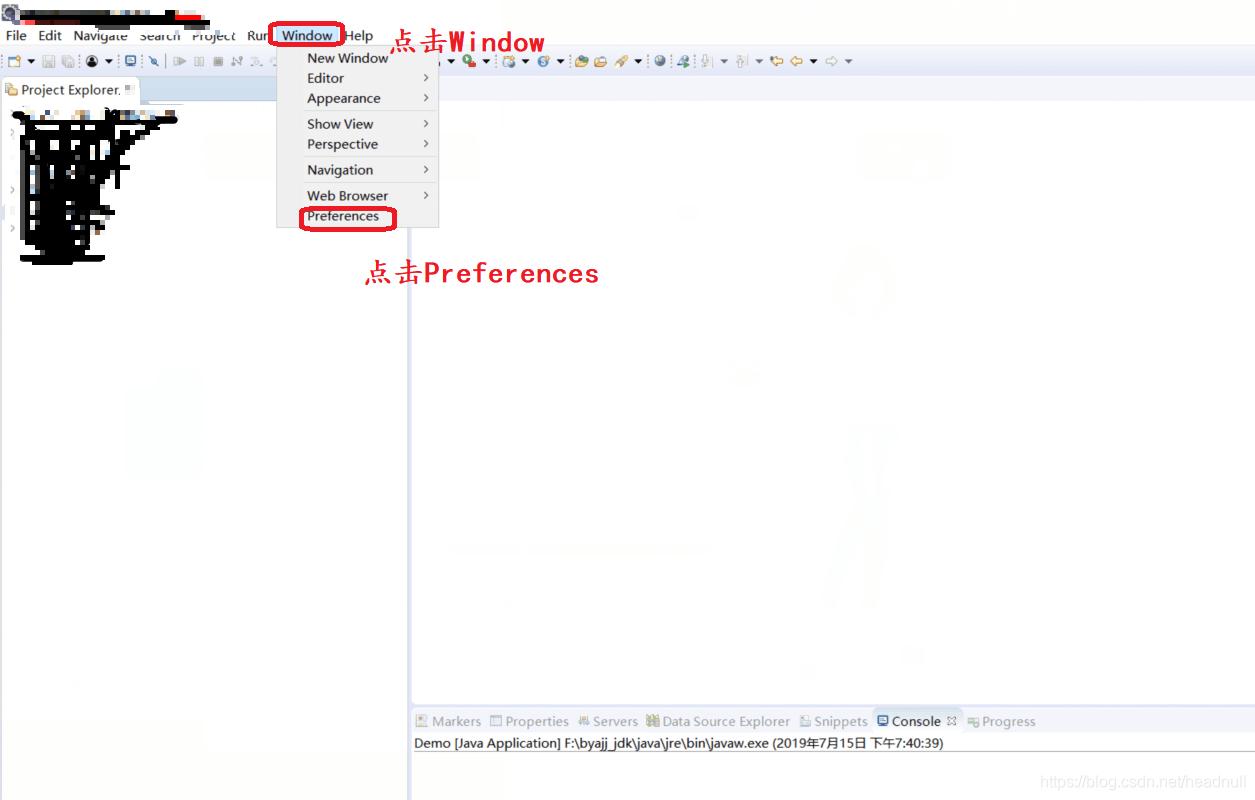Expand the Navigation submenu

click(358, 170)
